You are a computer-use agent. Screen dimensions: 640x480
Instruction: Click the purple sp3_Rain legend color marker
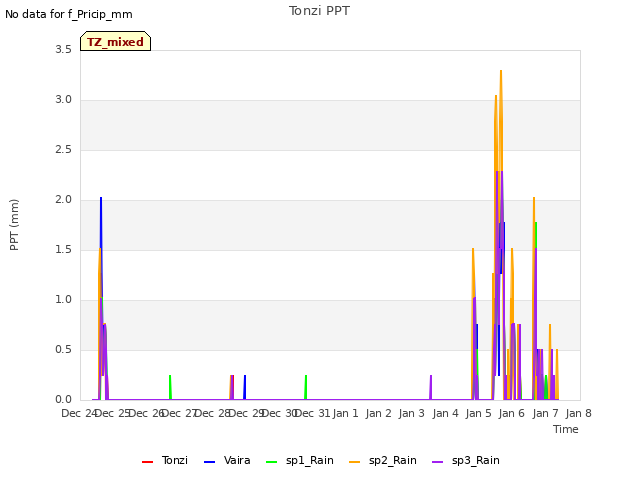pyautogui.click(x=438, y=462)
